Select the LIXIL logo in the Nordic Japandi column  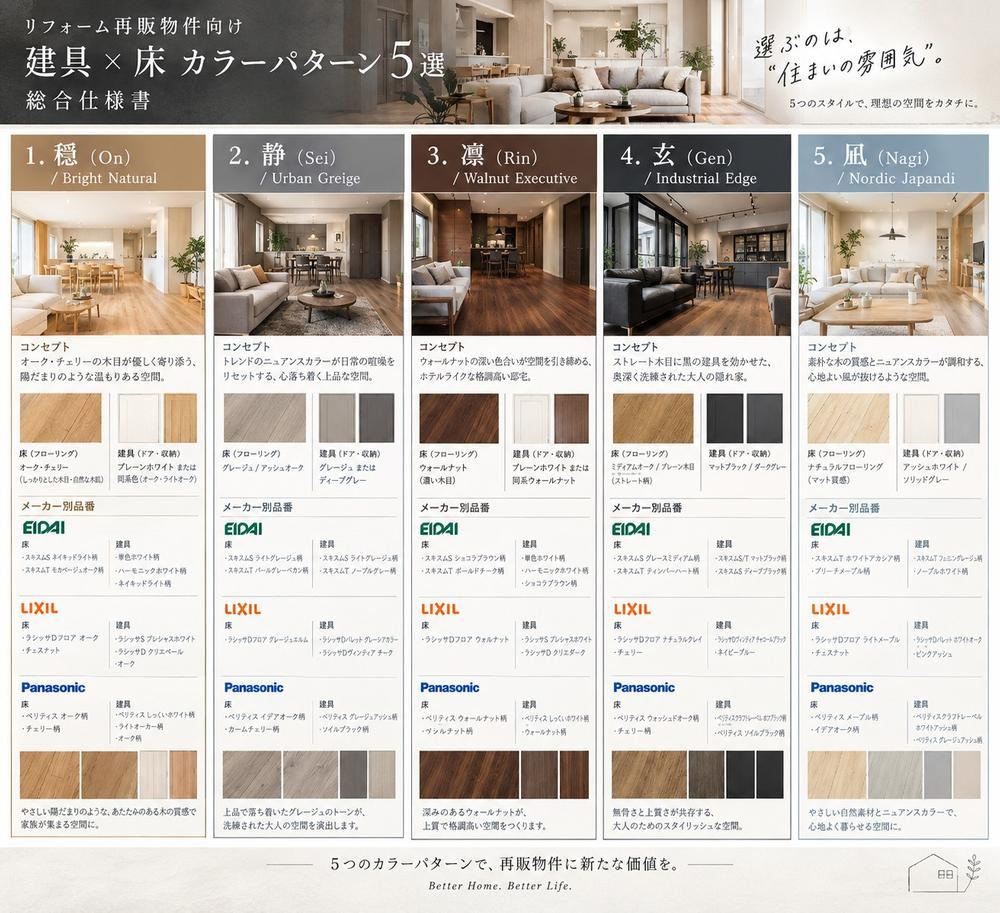(830, 609)
